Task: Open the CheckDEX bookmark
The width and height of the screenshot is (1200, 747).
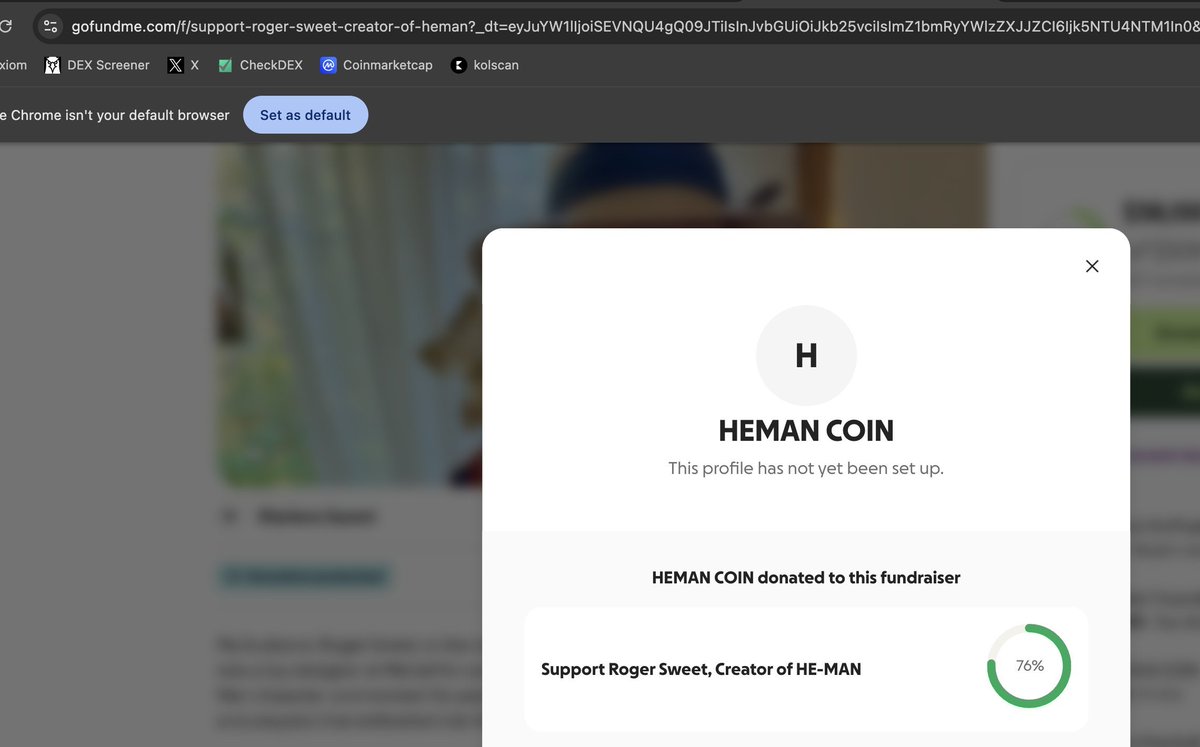Action: tap(260, 65)
